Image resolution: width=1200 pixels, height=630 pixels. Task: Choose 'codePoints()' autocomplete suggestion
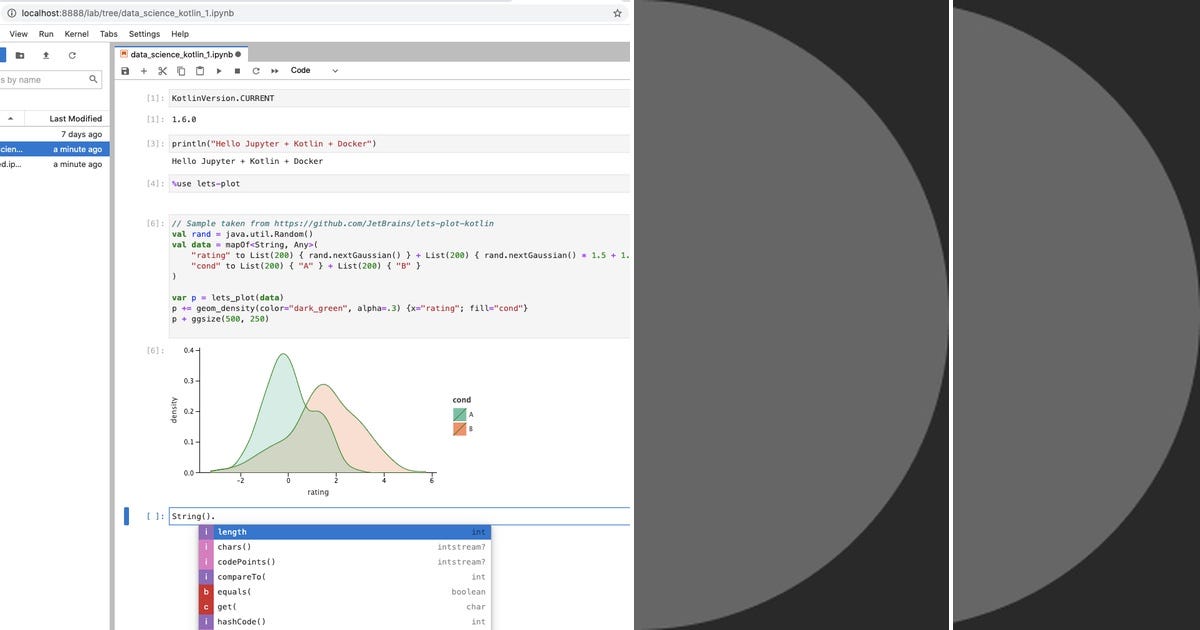tap(344, 562)
